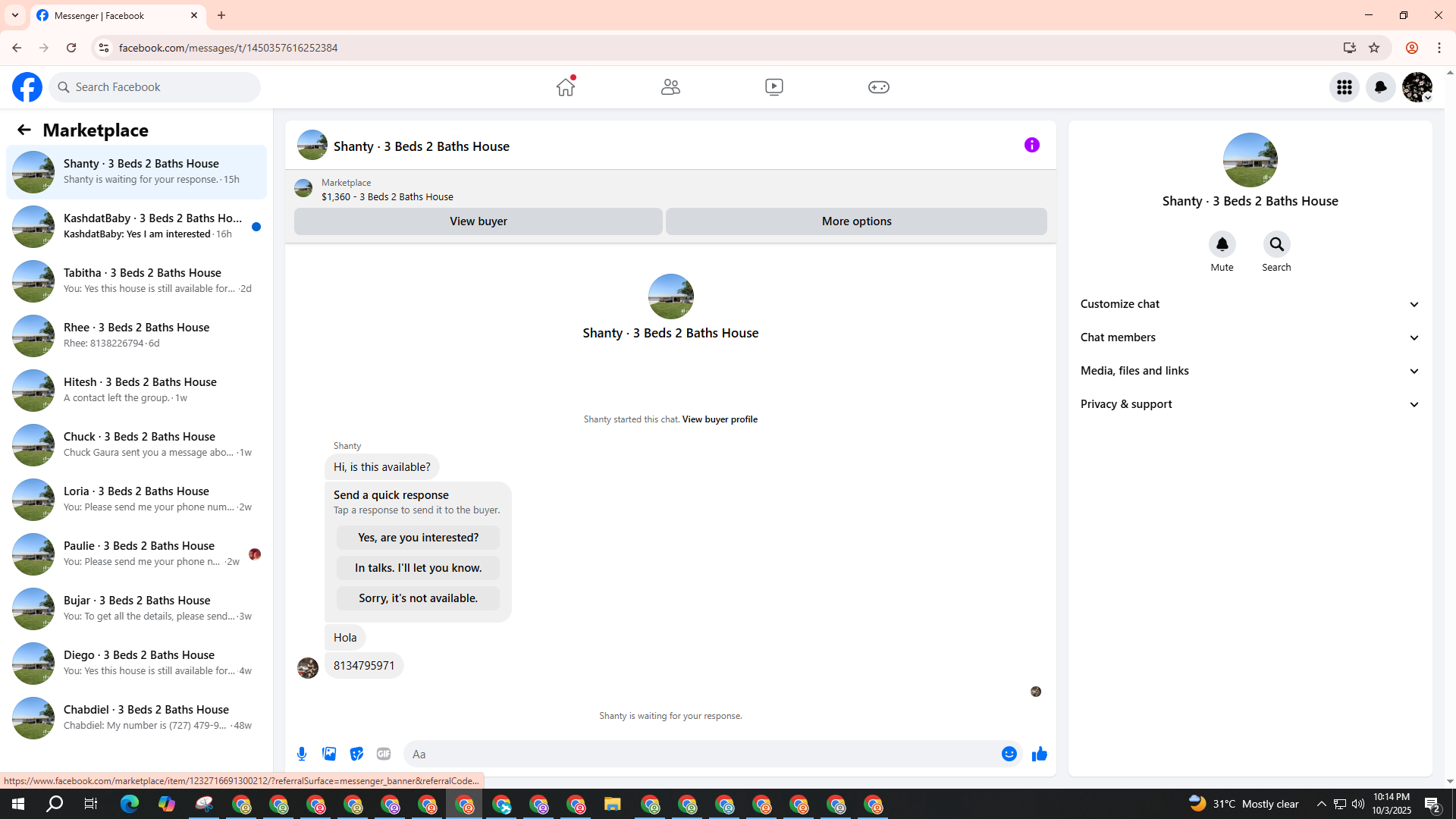Click the View buyer button
The image size is (1456, 819).
point(479,221)
